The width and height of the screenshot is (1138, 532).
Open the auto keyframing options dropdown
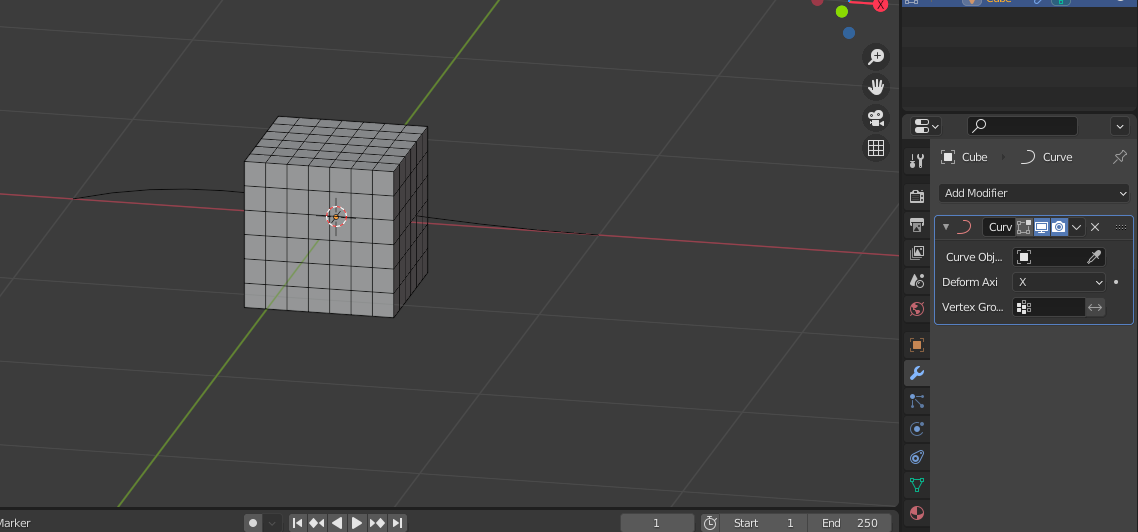[272, 523]
